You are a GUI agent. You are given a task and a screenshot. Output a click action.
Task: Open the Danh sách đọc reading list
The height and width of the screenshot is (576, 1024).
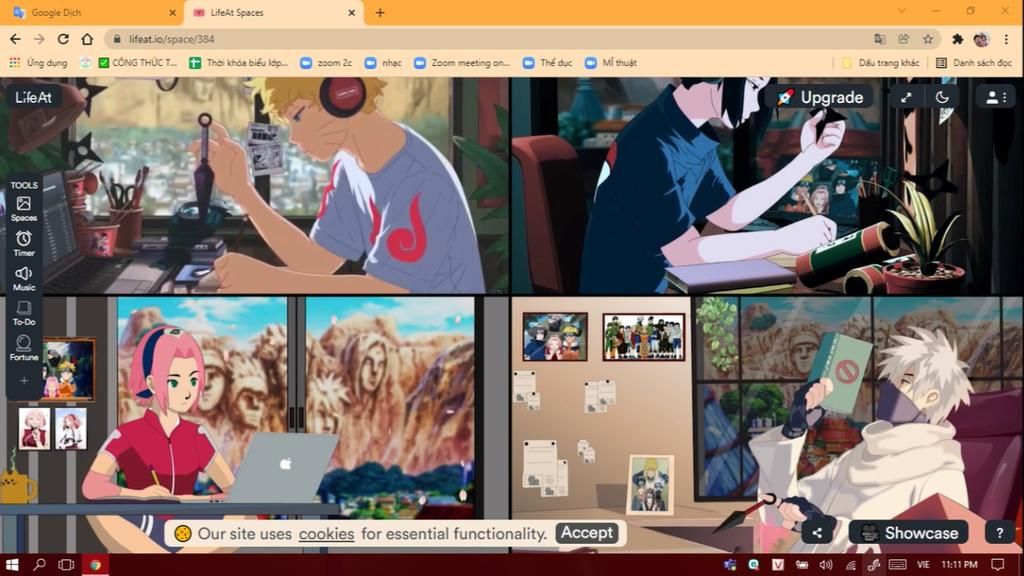974,63
